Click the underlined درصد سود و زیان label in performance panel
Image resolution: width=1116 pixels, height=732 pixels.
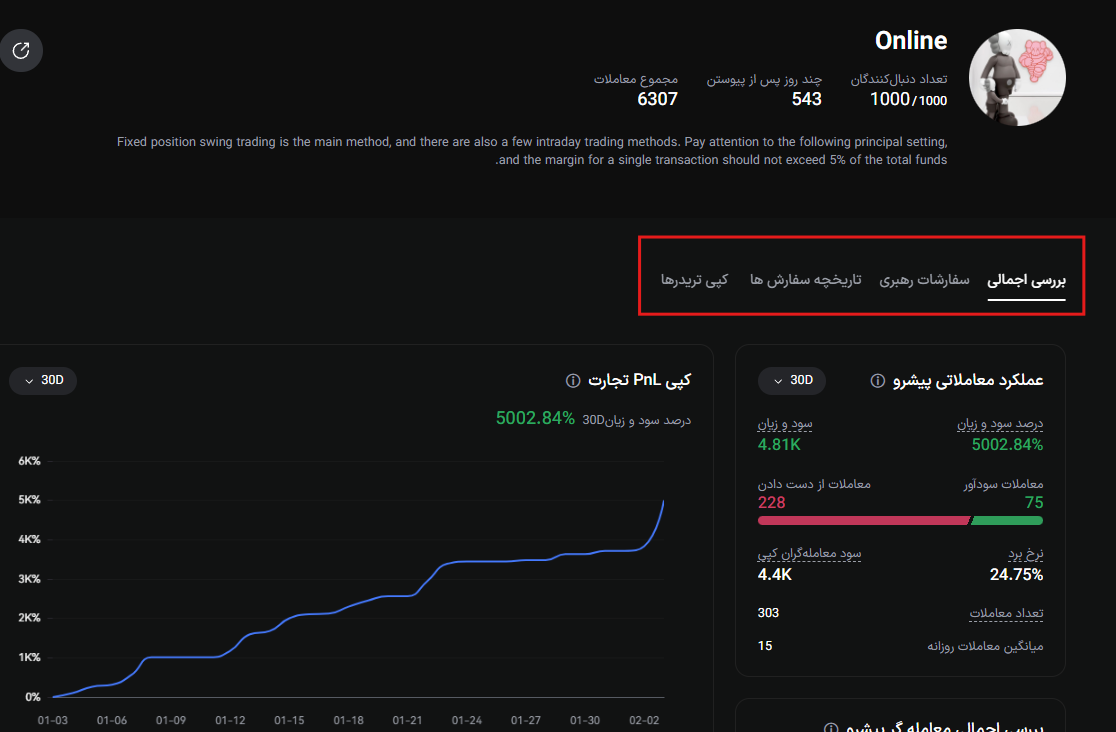click(1000, 424)
